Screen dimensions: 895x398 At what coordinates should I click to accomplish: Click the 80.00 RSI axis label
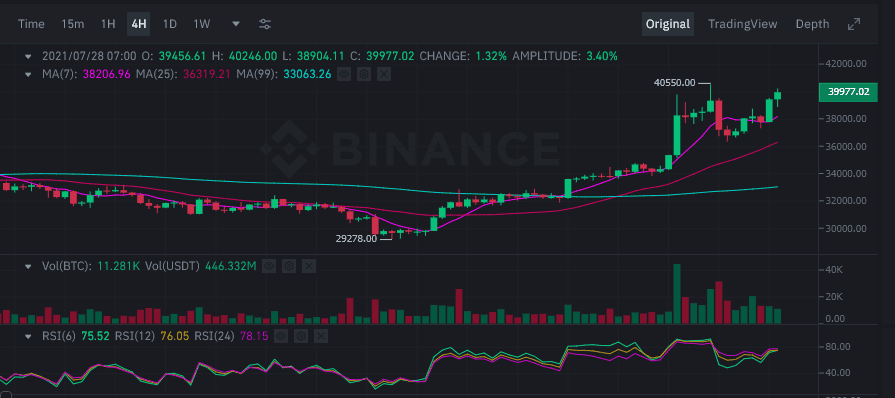tap(838, 347)
